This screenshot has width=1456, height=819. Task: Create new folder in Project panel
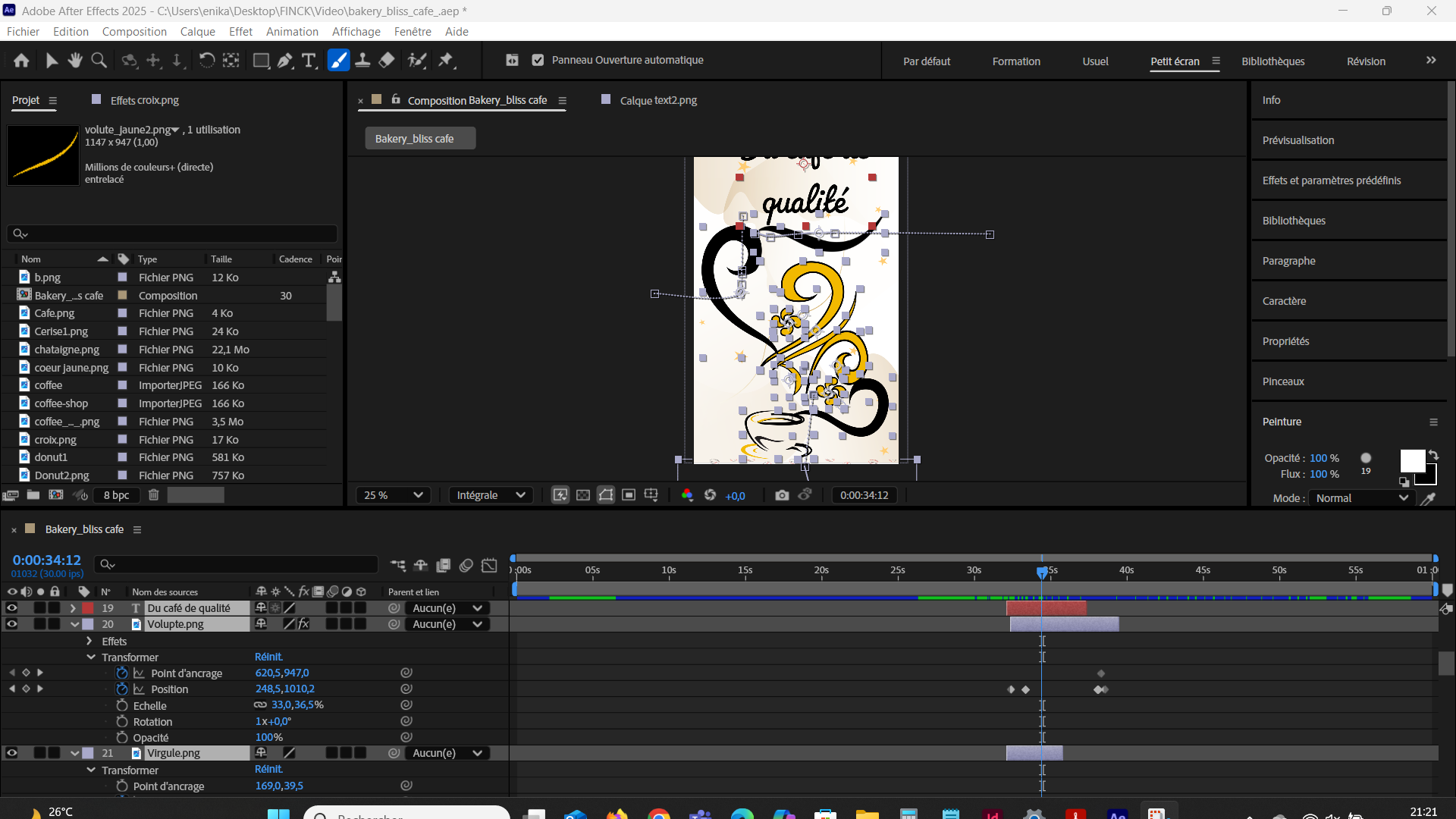(33, 495)
